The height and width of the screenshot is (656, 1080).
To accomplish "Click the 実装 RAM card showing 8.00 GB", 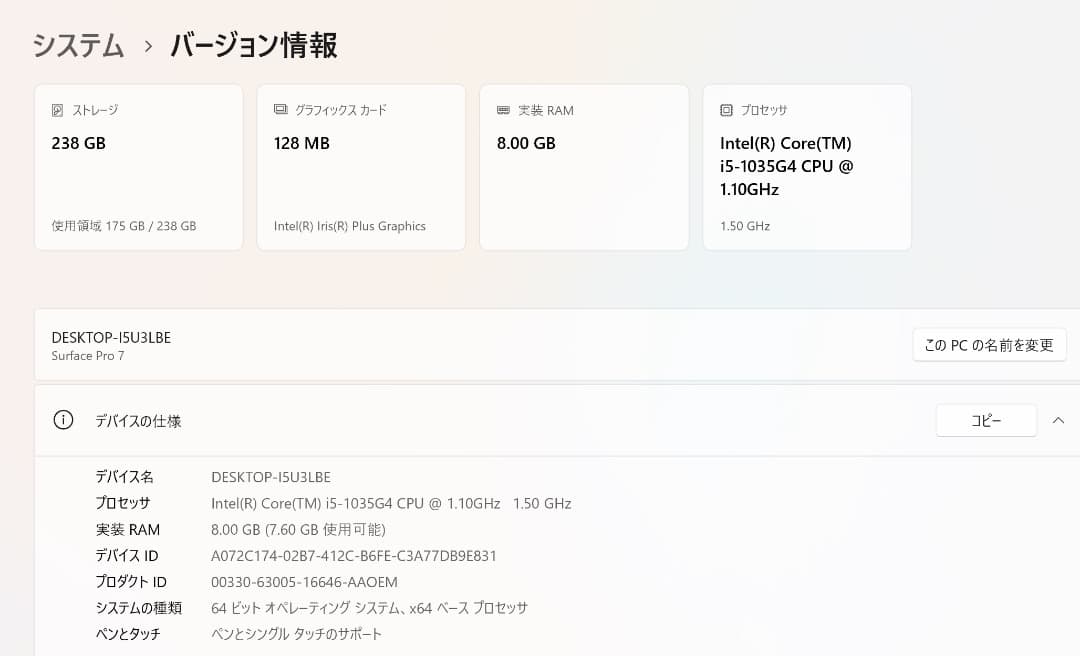I will point(584,167).
